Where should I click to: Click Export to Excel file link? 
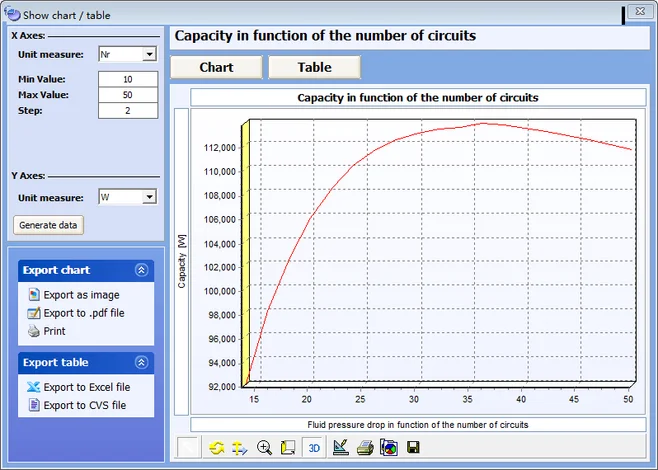pyautogui.click(x=86, y=387)
